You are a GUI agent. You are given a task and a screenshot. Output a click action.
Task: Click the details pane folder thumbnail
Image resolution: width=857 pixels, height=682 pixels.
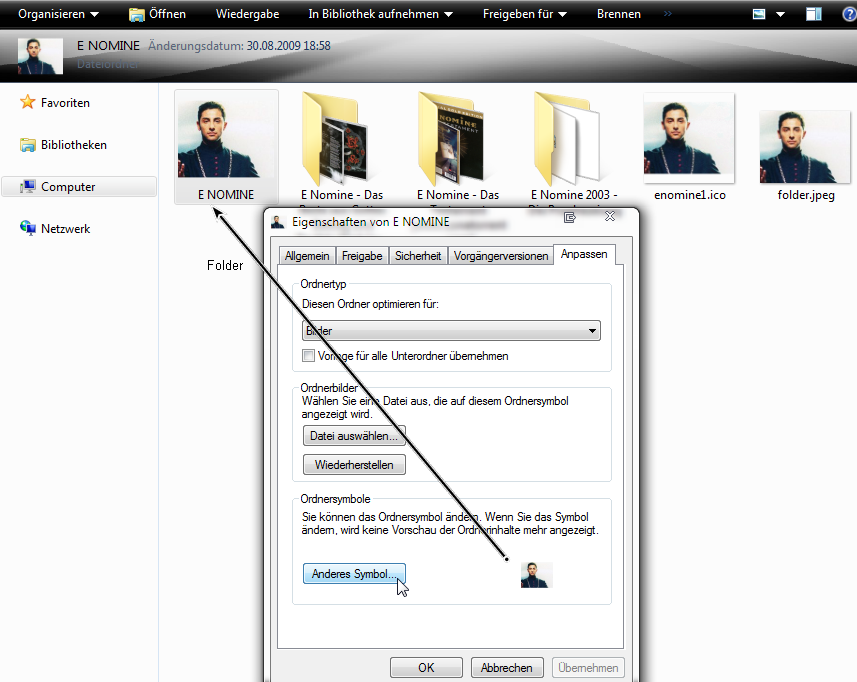click(40, 56)
